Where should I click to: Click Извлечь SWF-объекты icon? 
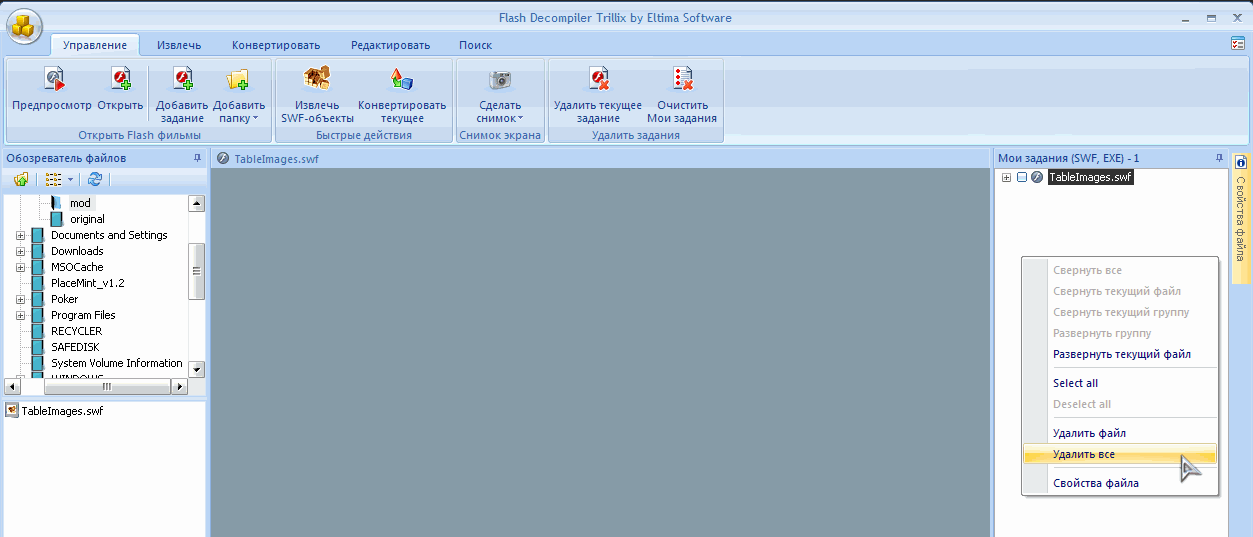coord(317,80)
